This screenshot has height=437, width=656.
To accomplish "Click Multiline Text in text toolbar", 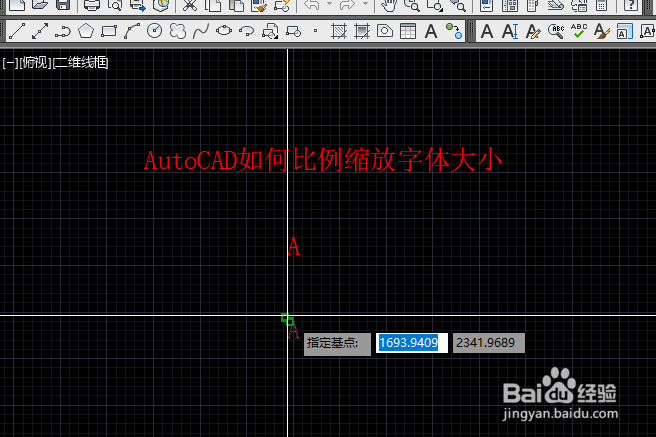I will pyautogui.click(x=487, y=31).
